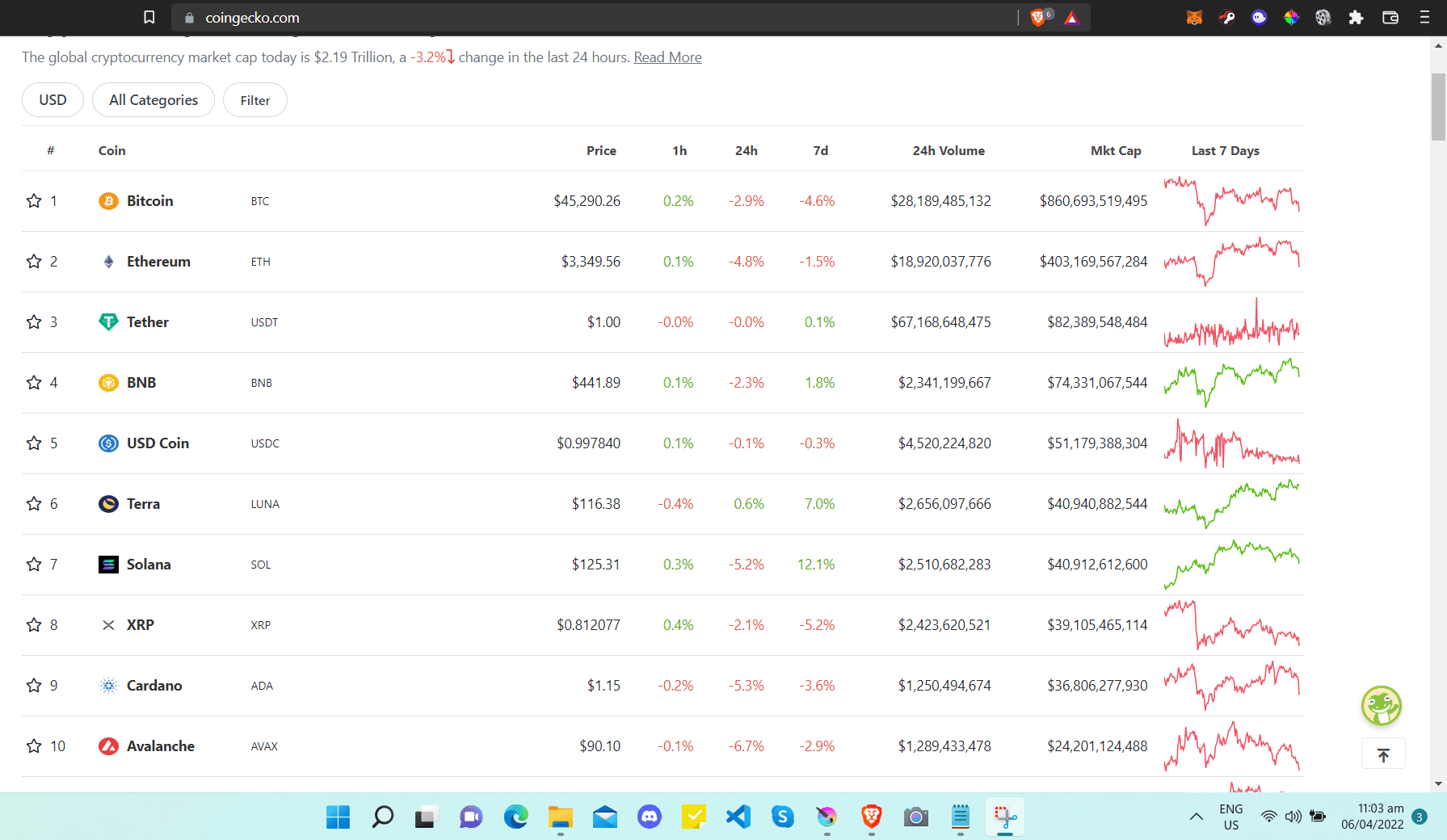This screenshot has height=840, width=1447.
Task: Open the MetaMask fox extension
Action: (1194, 18)
